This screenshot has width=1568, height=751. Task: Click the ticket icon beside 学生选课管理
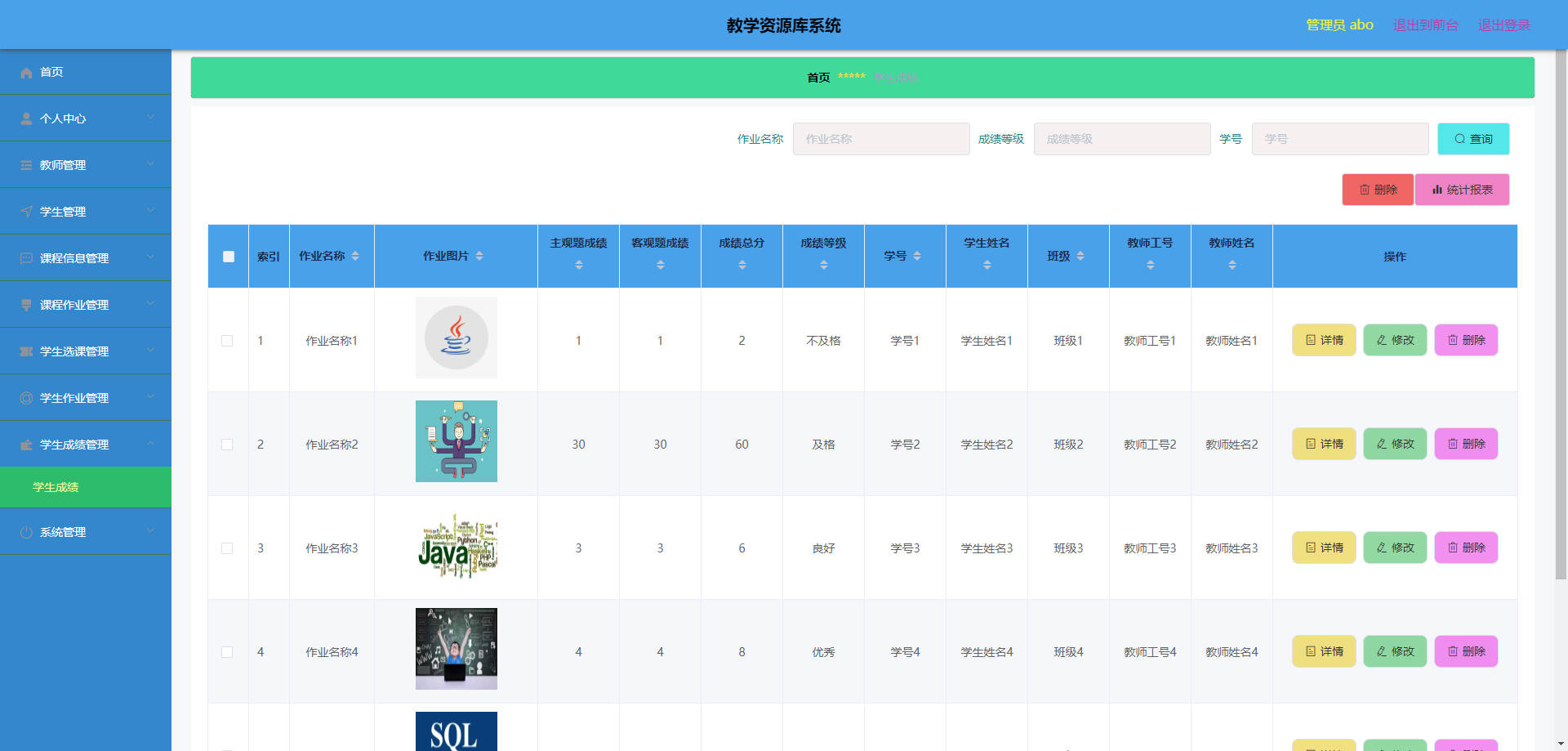click(26, 352)
